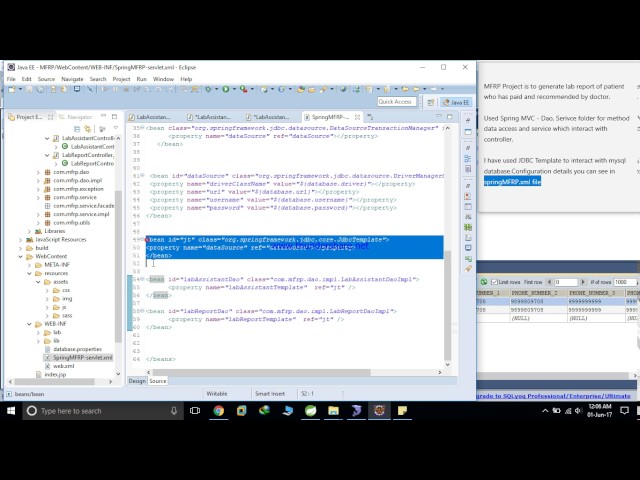Click the Spring leaf taskbar icon
Viewport: 640px width, 480px height.
coord(311,411)
